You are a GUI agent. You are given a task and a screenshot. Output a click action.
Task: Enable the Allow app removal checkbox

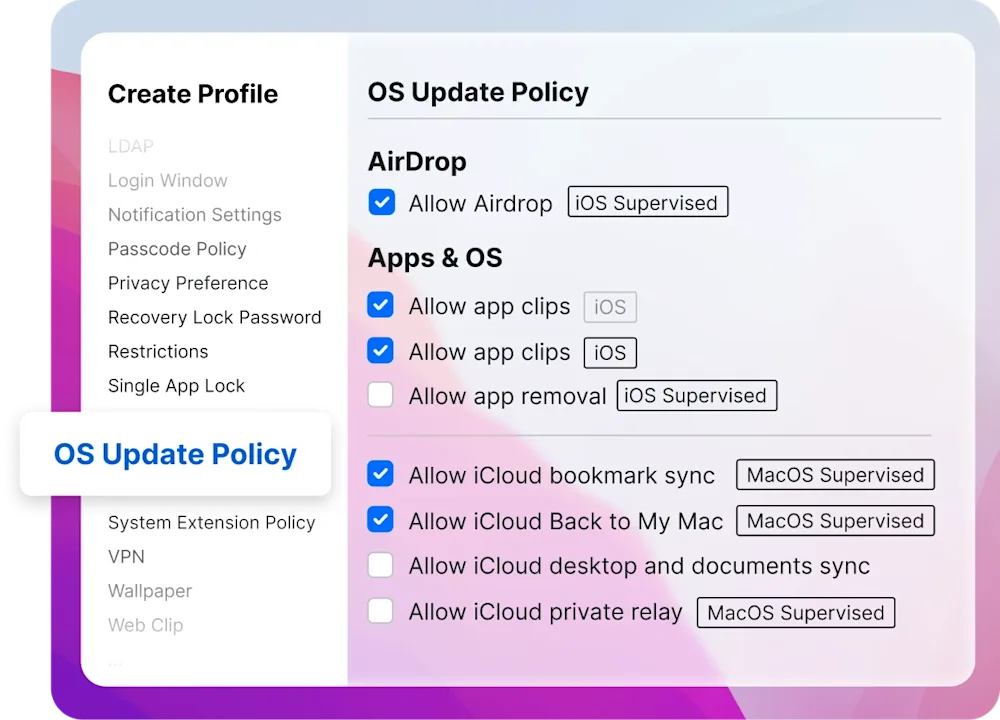pyautogui.click(x=381, y=395)
